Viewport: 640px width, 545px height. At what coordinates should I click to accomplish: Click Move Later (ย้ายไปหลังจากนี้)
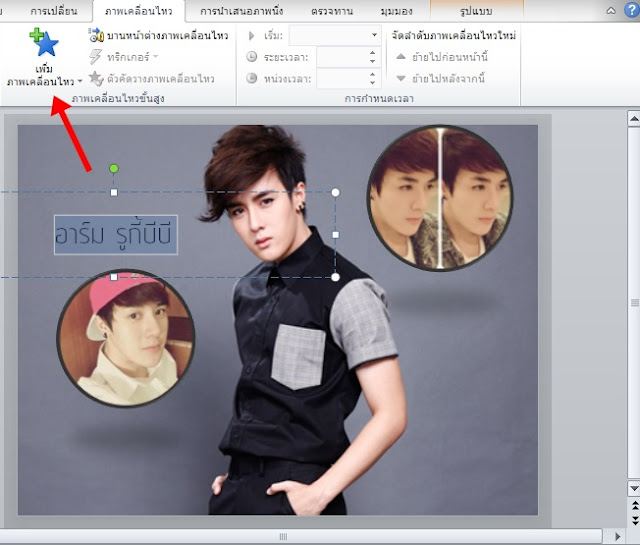tap(440, 78)
